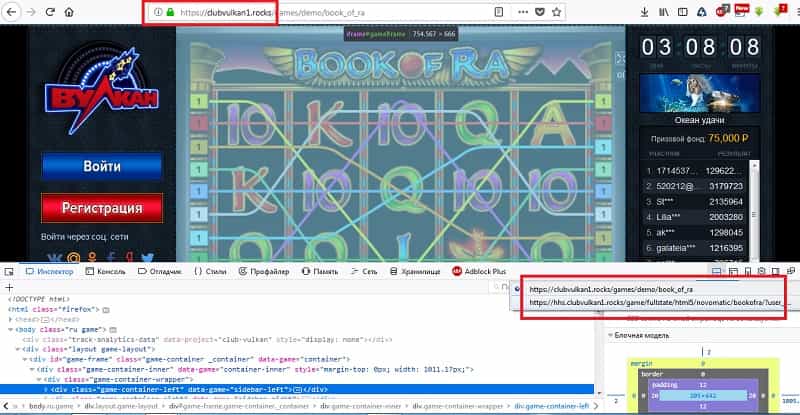Click the Войти login button

(101, 166)
